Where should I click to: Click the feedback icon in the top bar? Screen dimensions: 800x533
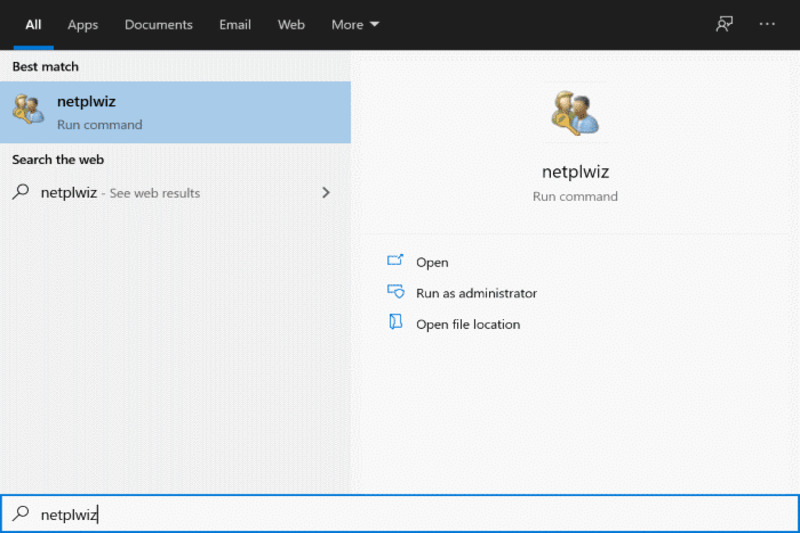click(x=724, y=24)
